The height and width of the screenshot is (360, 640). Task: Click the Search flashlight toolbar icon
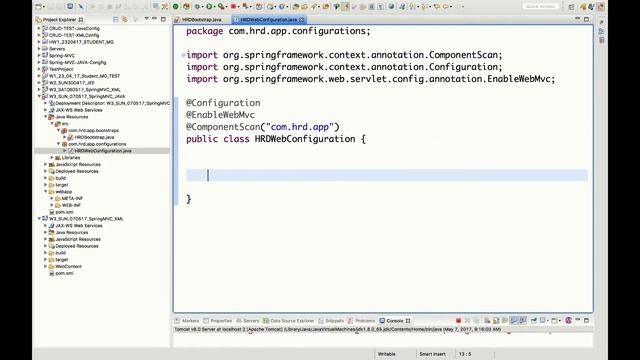(314, 7)
